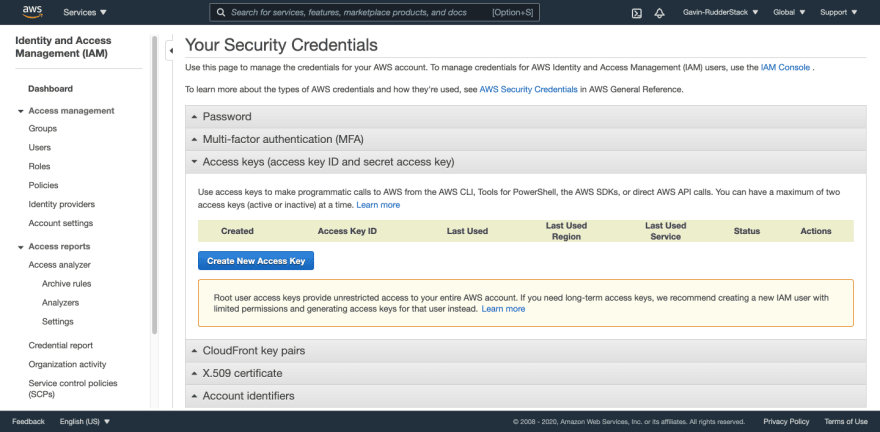Open the Gavin-RudderStack account menu
Viewport: 880px width, 432px height.
point(721,13)
